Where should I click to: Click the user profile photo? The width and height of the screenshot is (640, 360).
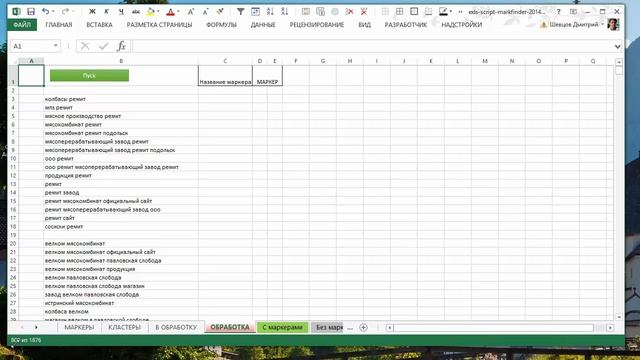613,25
